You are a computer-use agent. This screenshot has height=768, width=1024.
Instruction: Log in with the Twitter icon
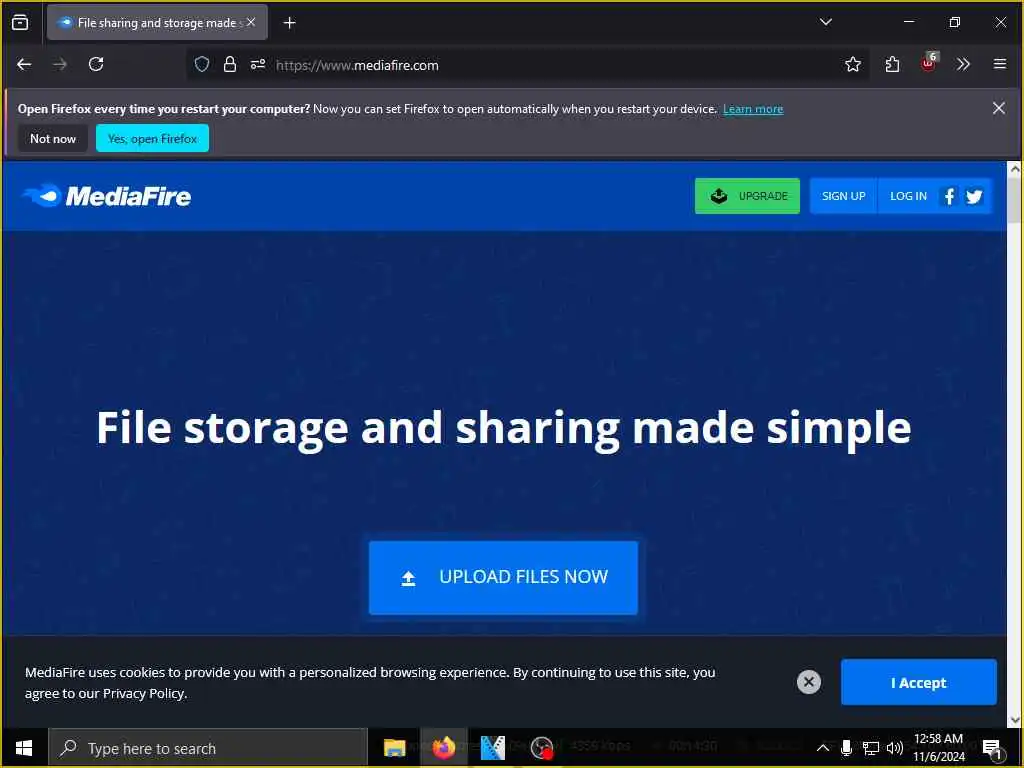(x=974, y=196)
